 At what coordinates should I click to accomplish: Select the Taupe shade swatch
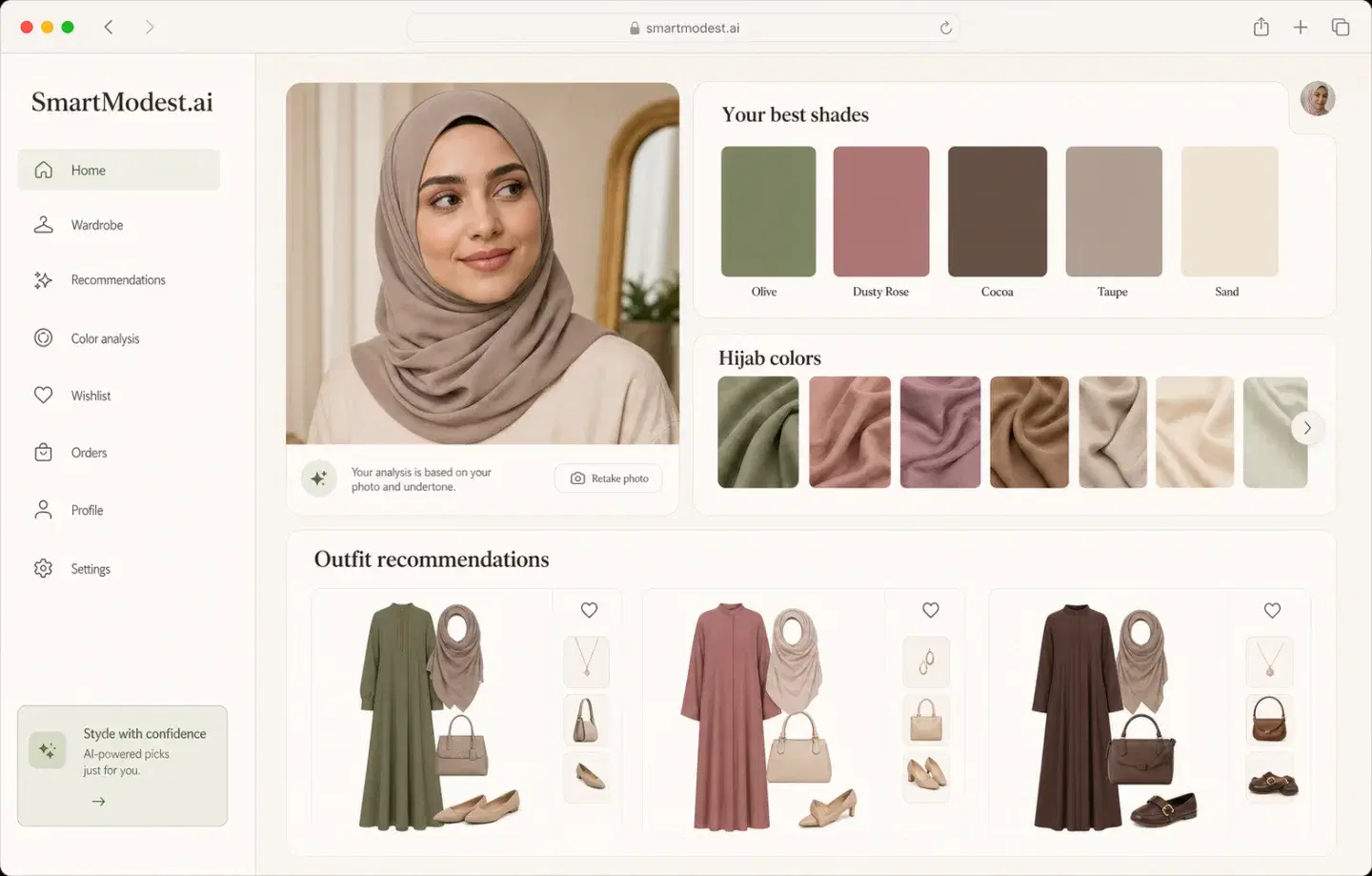click(1114, 212)
